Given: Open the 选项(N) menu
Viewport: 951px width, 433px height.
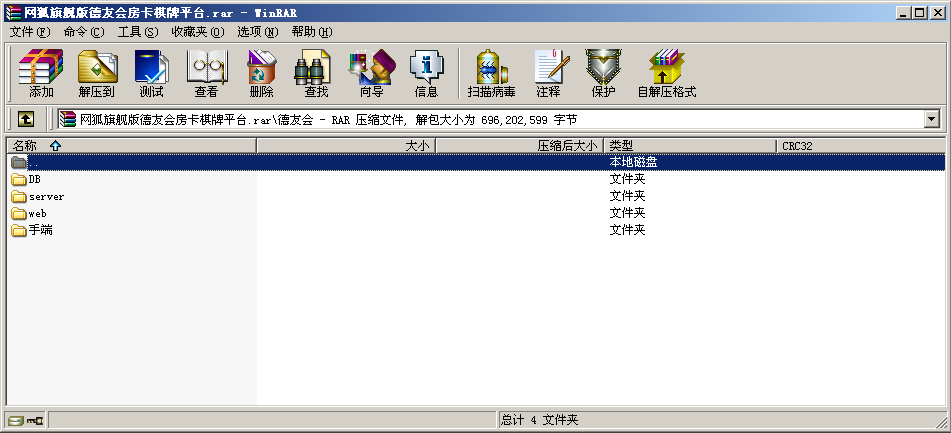Looking at the screenshot, I should pyautogui.click(x=258, y=32).
